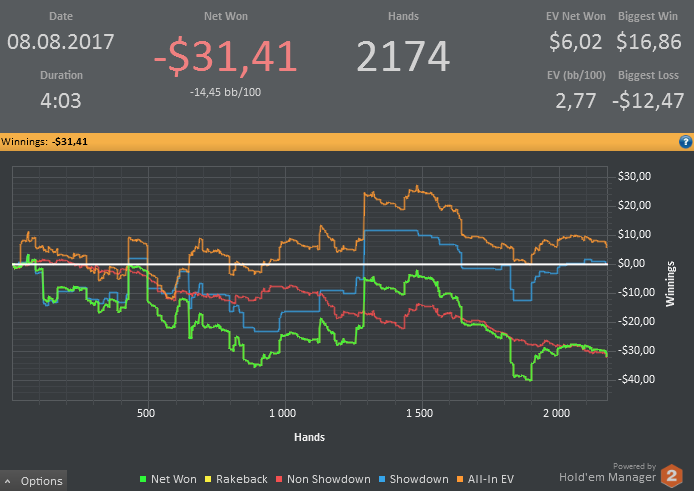Viewport: 694px width, 491px height.
Task: Click the $30,00 y-axis label
Action: pyautogui.click(x=634, y=176)
